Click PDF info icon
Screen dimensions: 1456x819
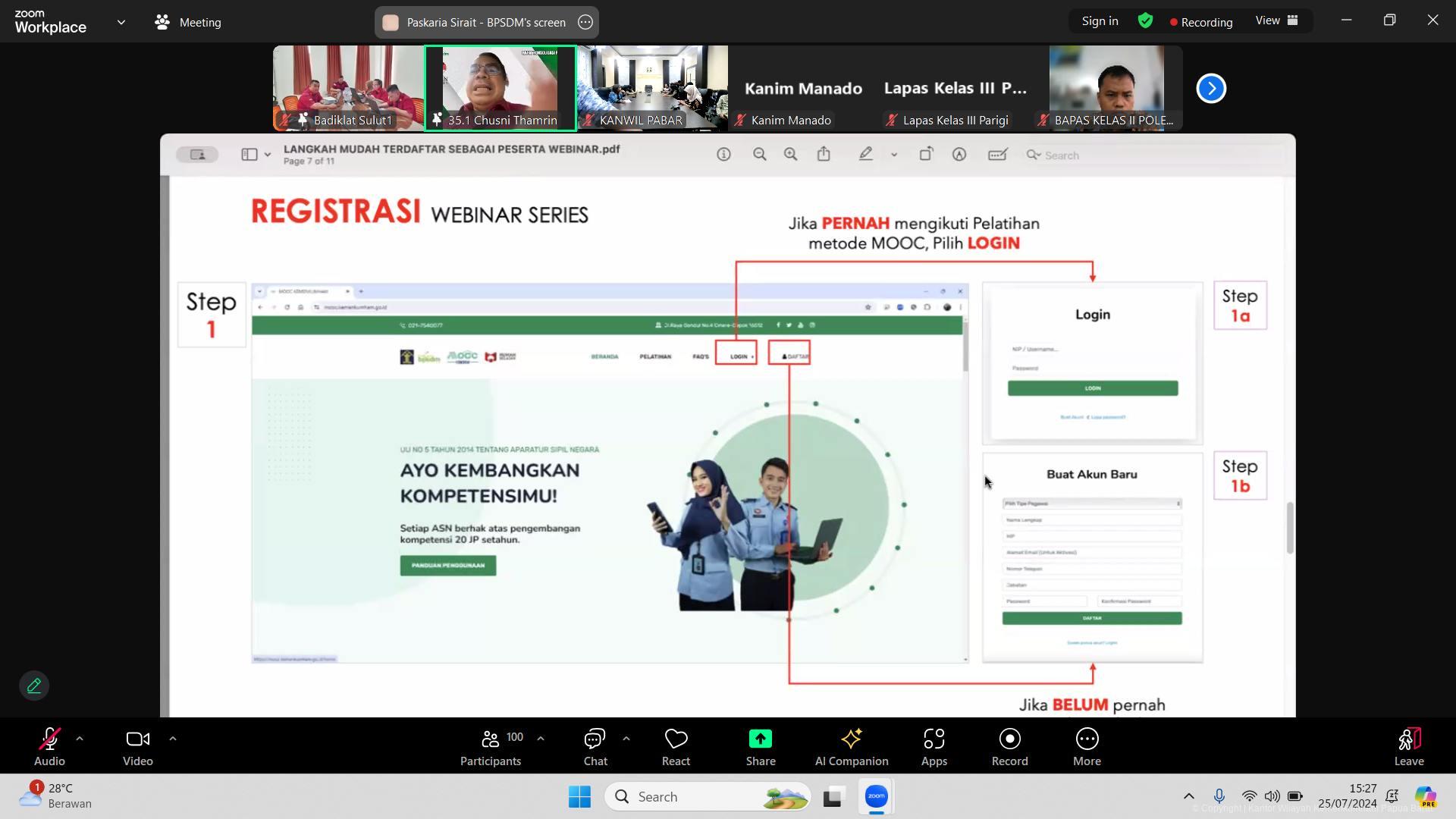pyautogui.click(x=723, y=155)
